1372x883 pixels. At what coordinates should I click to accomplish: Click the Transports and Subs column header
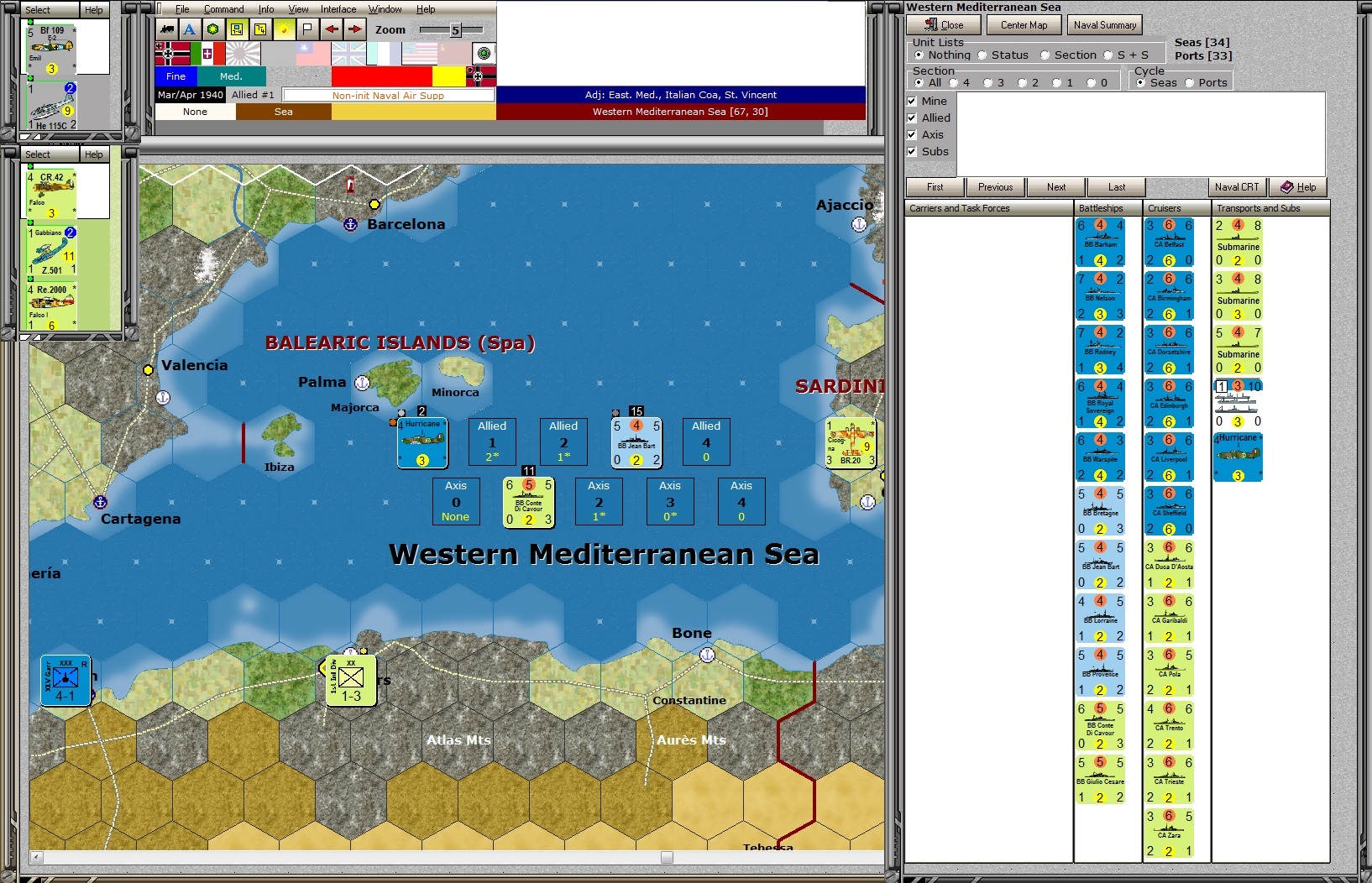pos(1271,208)
